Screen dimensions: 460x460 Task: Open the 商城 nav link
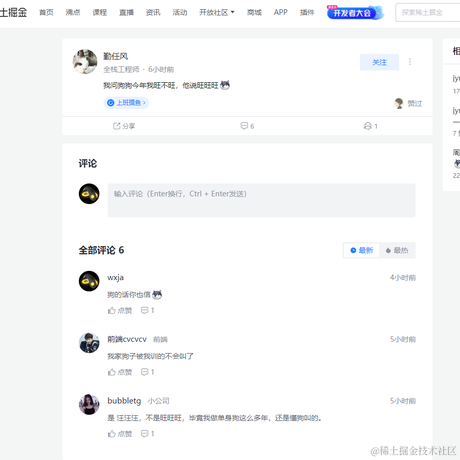coord(254,13)
